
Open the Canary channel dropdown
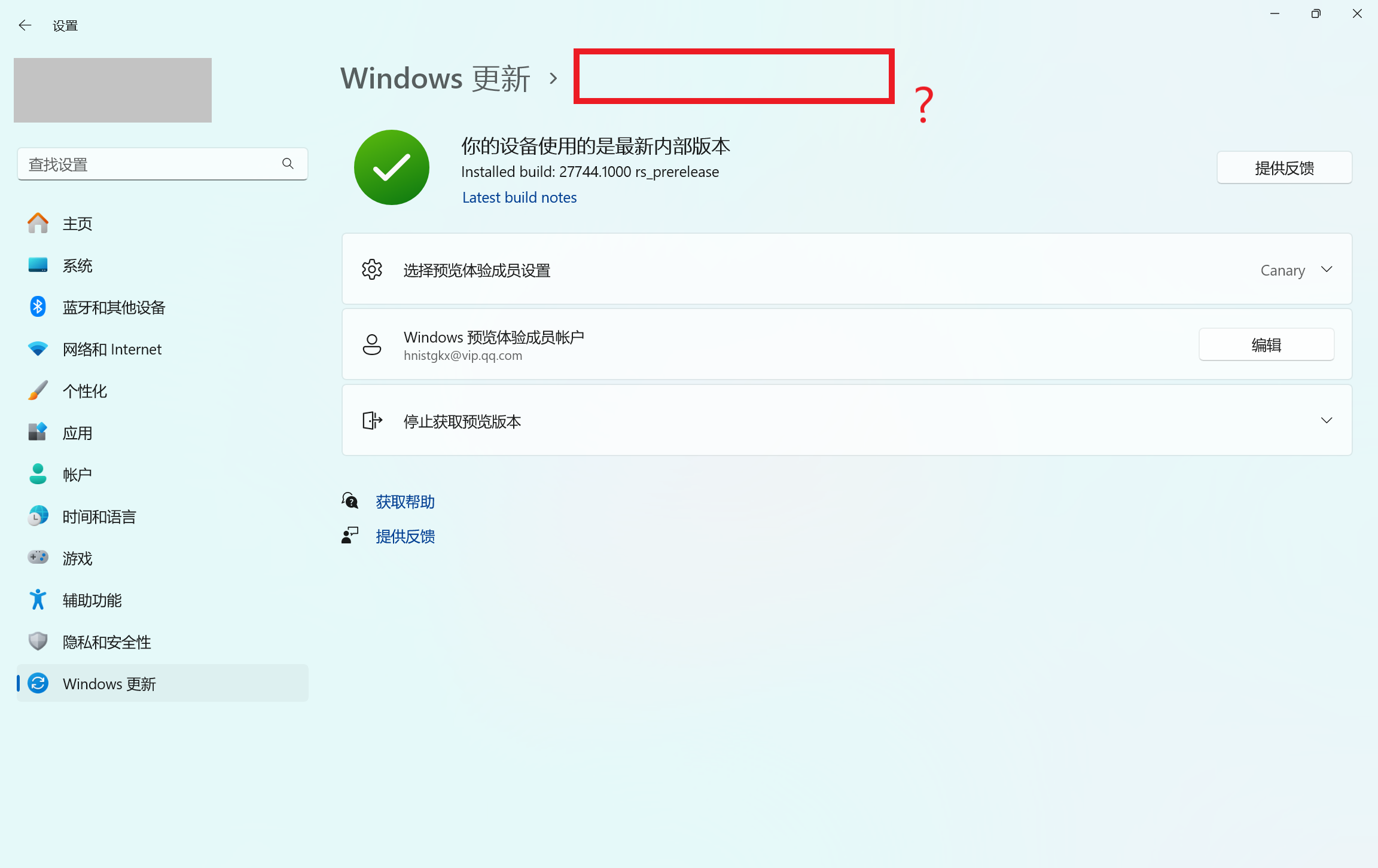[1295, 270]
